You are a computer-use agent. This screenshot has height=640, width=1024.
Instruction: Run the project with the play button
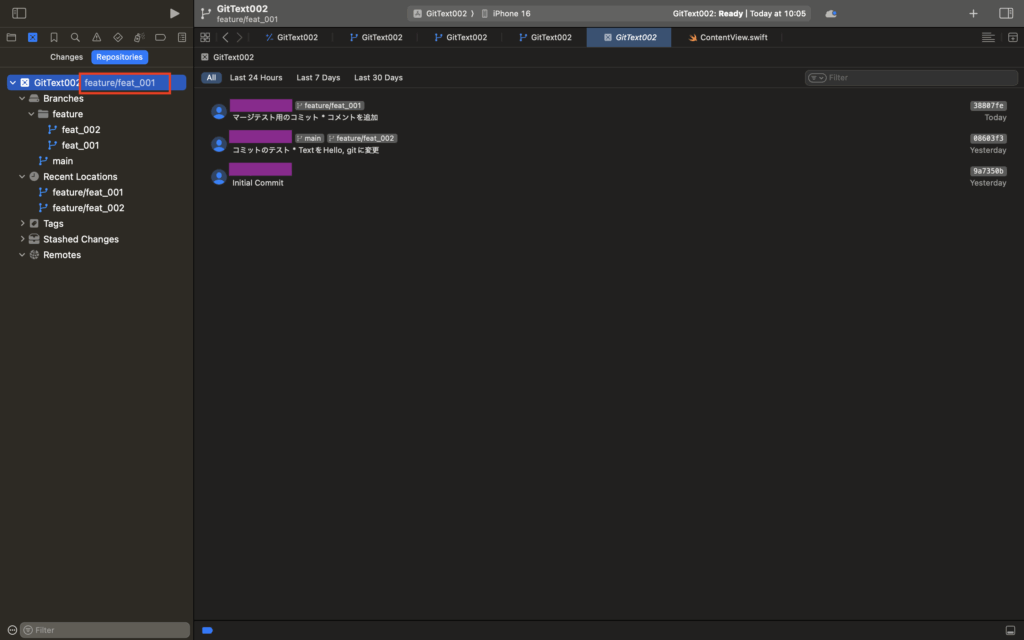coord(174,13)
